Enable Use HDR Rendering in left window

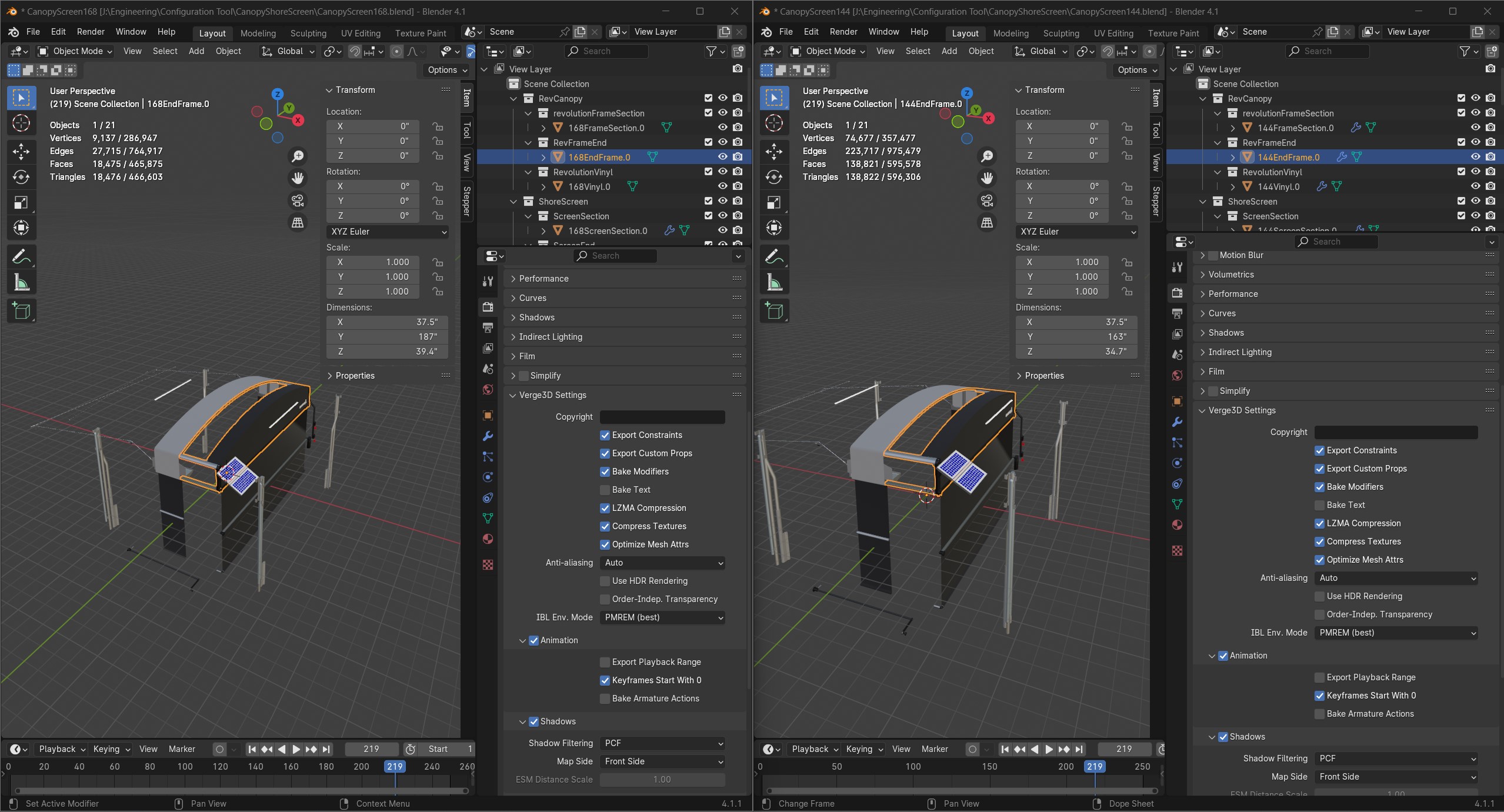pos(605,581)
